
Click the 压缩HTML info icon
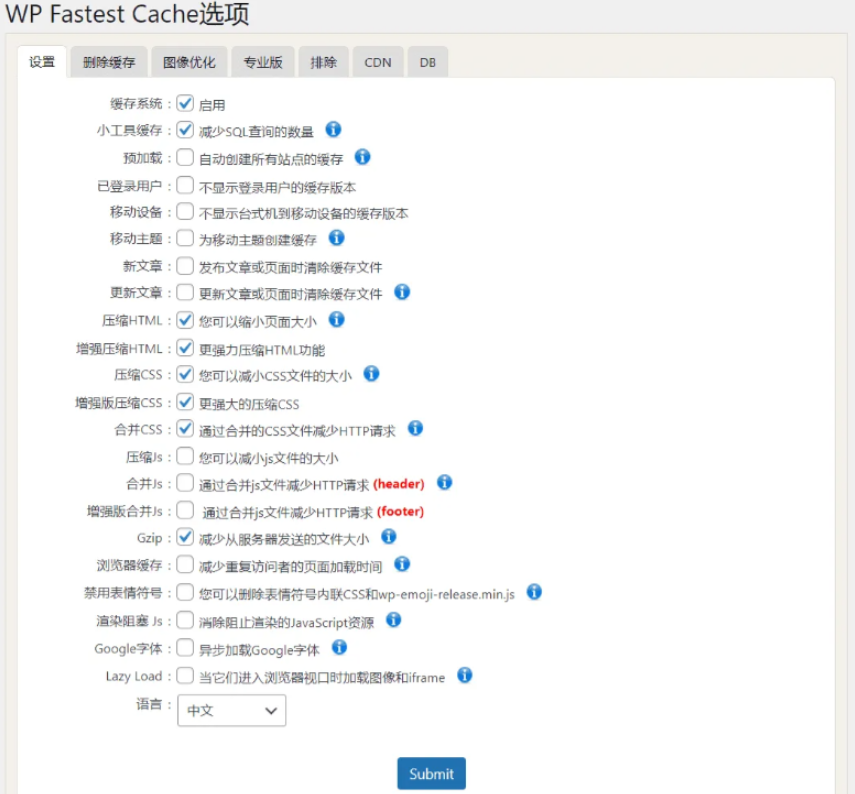coord(337,320)
